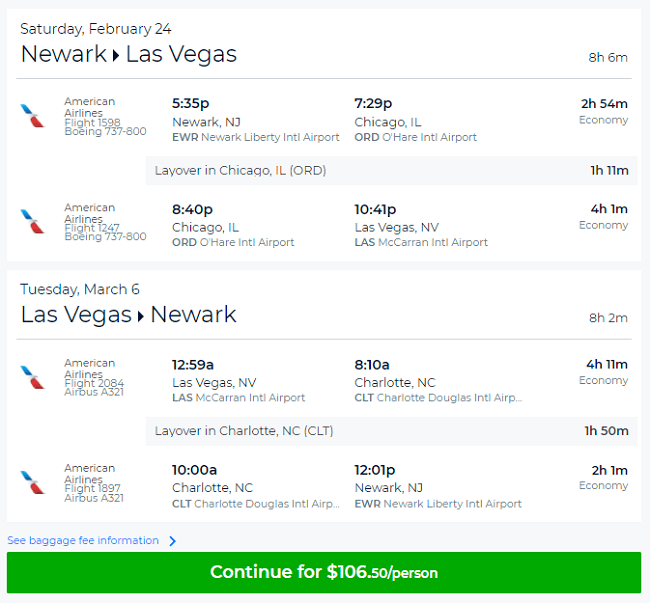Continue for $106.50 per person
The image size is (650, 603).
[324, 572]
